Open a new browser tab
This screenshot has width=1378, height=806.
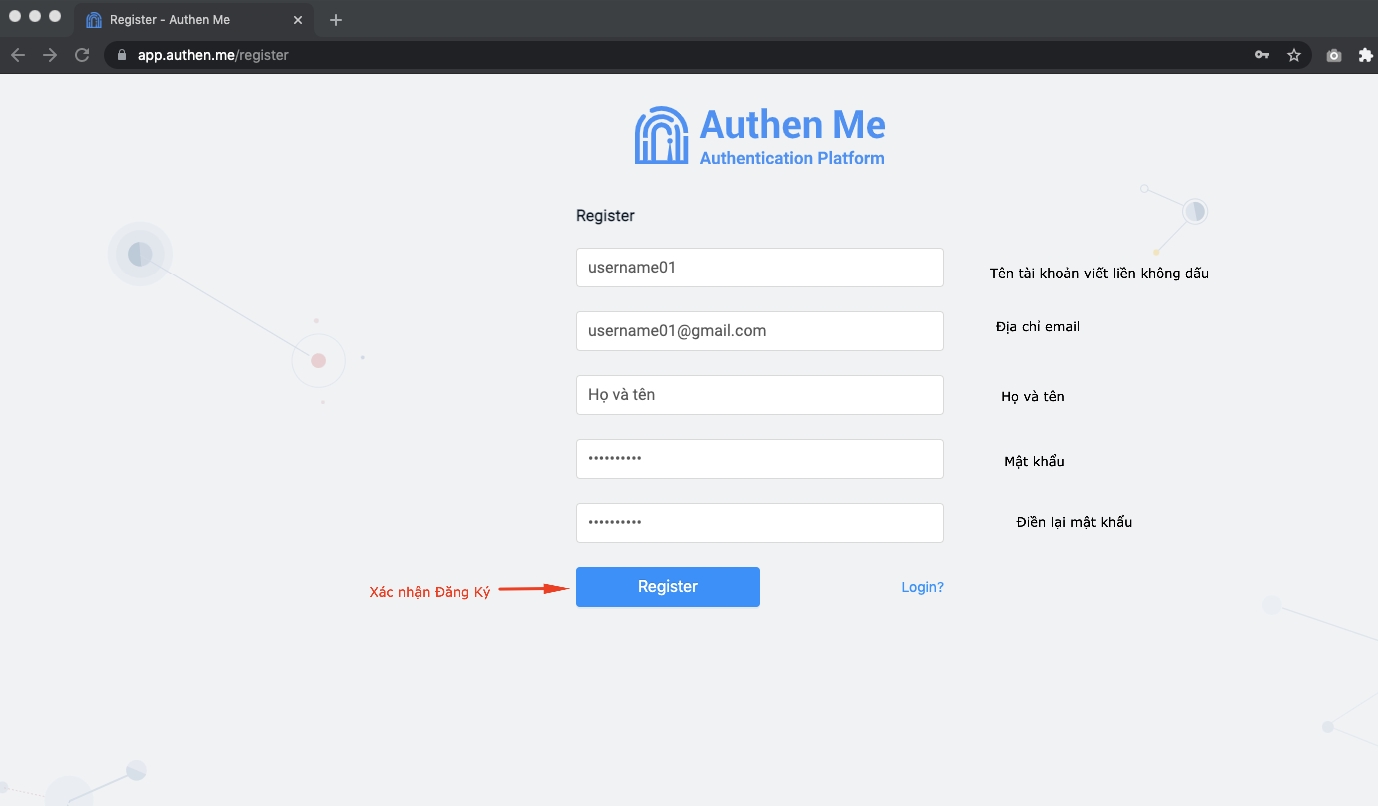[x=336, y=20]
